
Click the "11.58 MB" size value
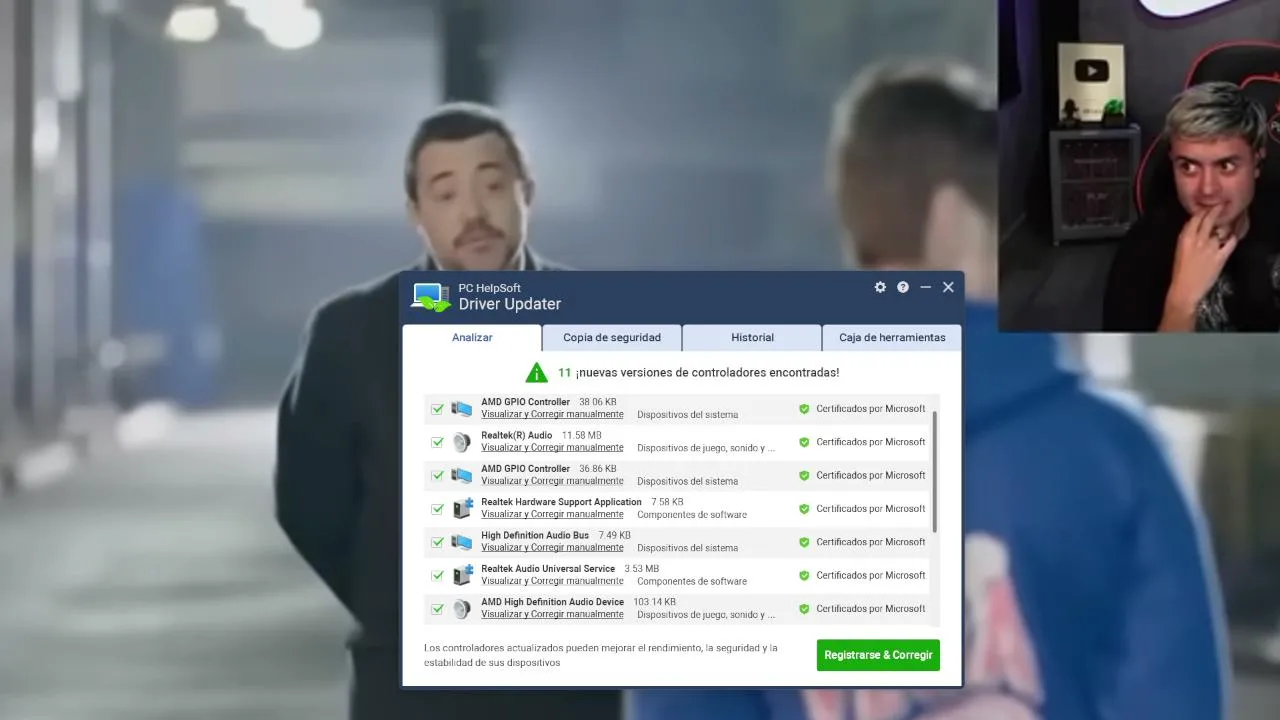(582, 436)
